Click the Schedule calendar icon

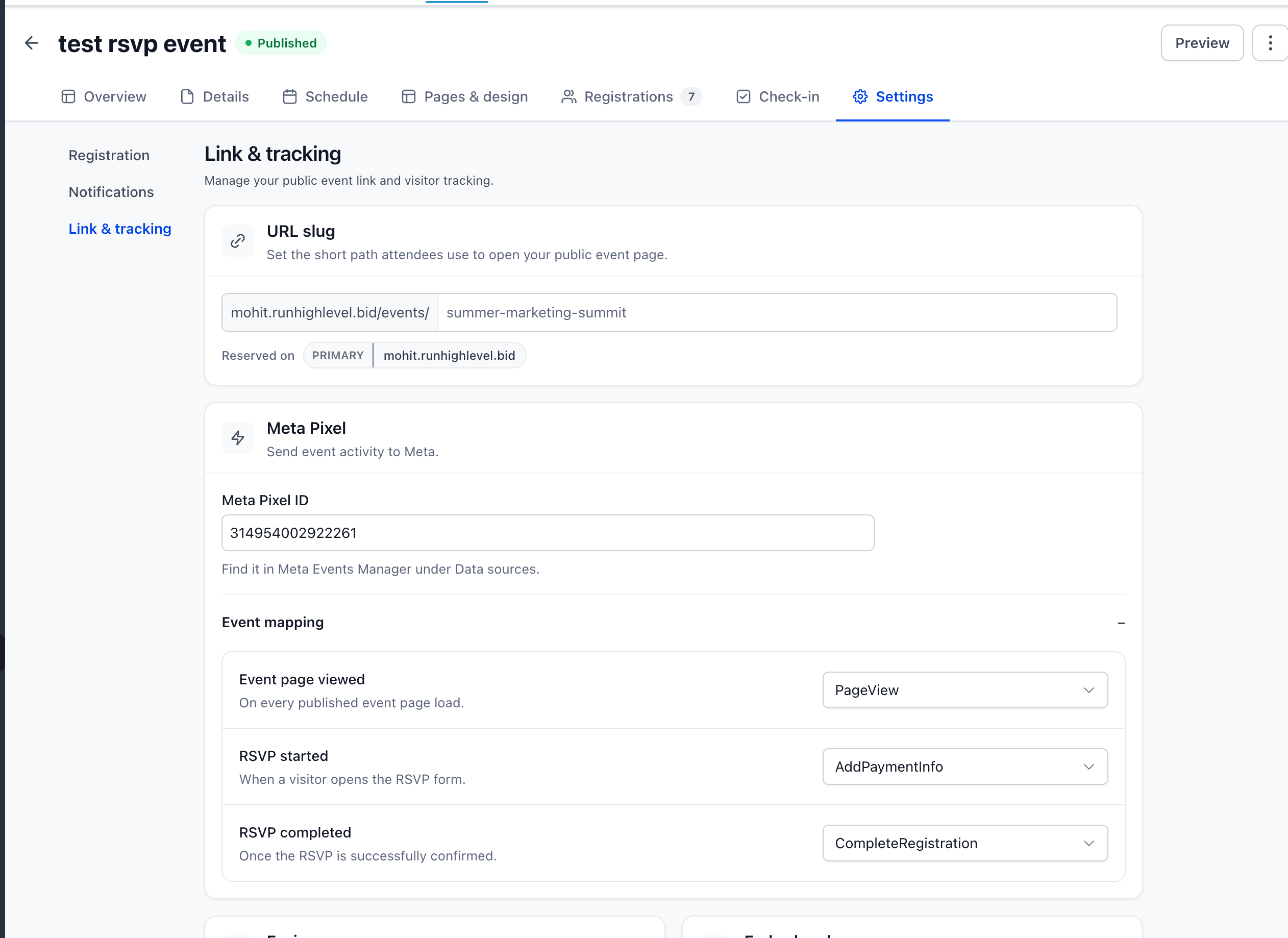pyautogui.click(x=290, y=96)
